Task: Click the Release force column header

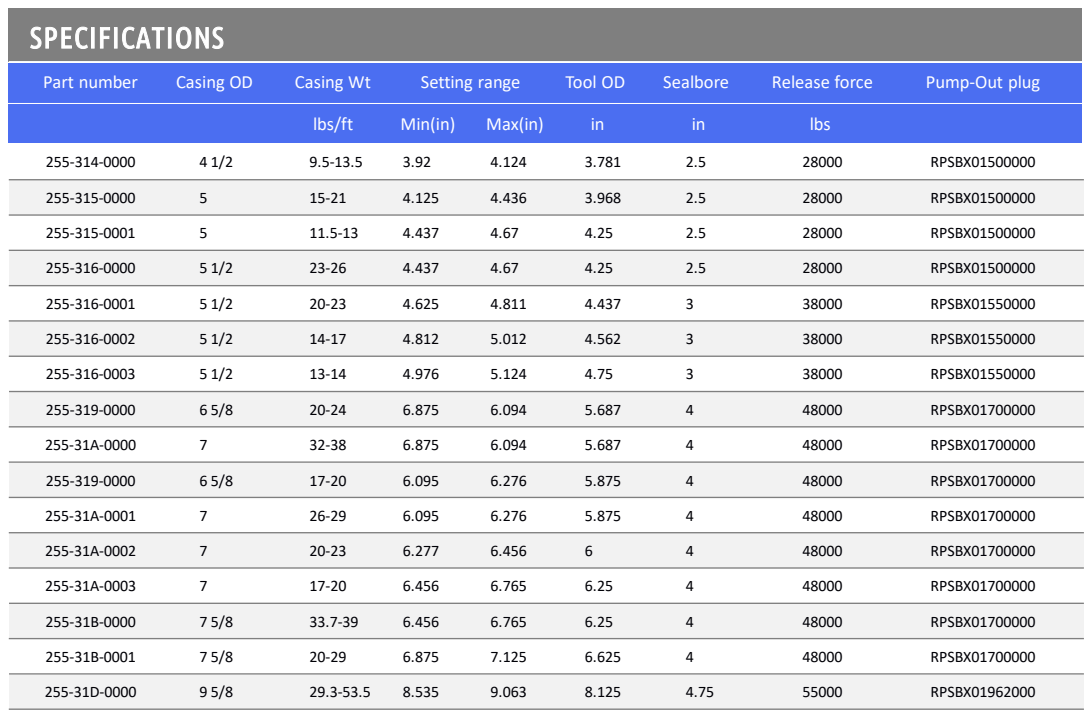Action: click(822, 82)
